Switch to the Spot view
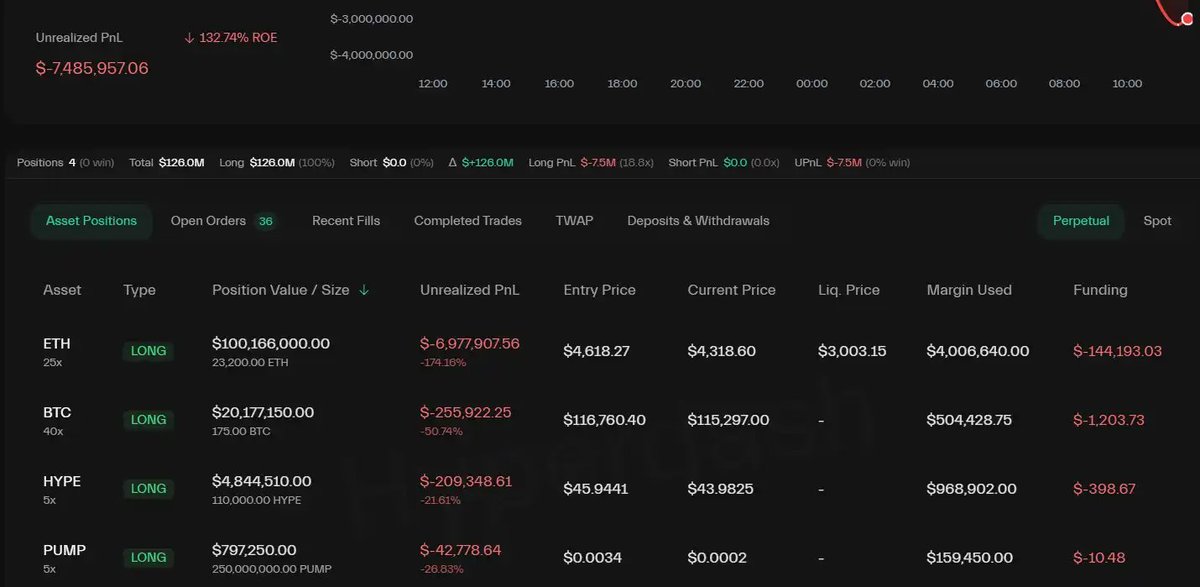This screenshot has width=1200, height=587. point(1157,221)
